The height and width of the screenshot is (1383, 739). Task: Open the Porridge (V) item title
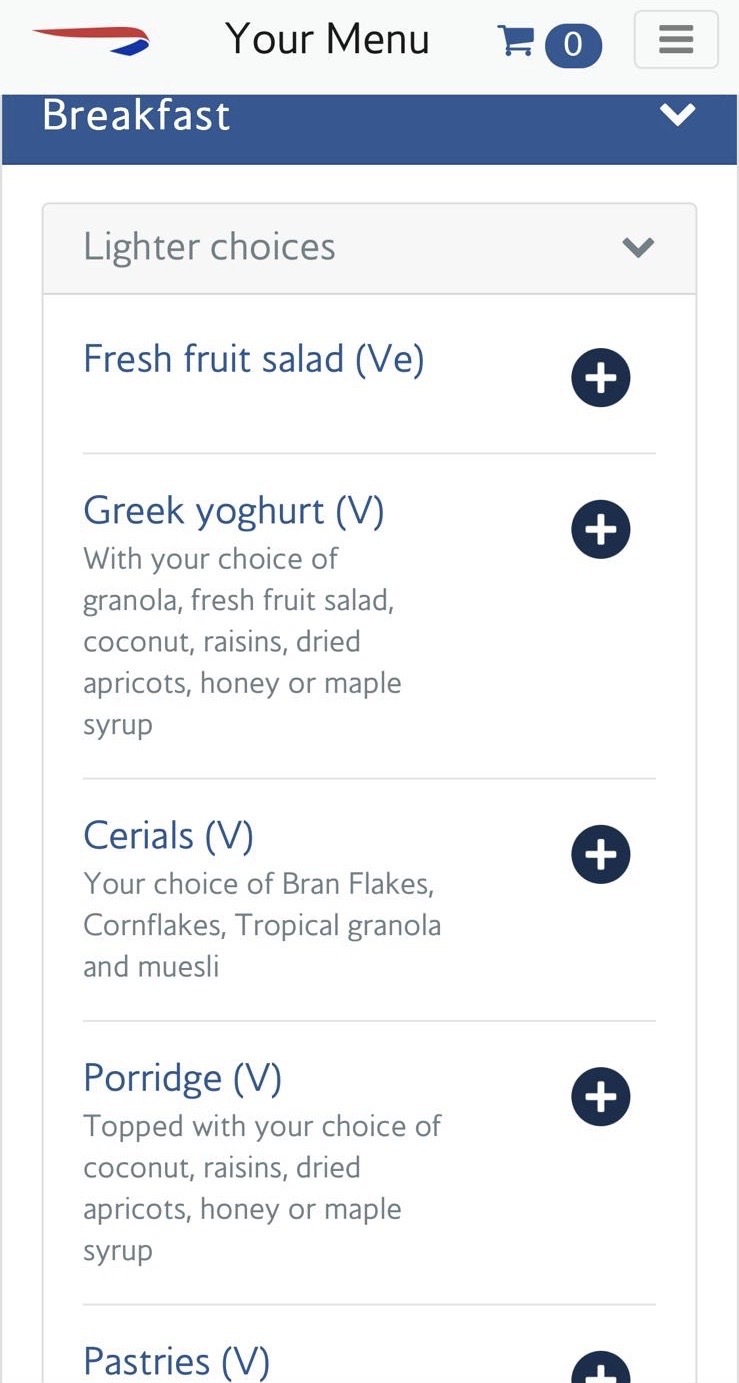point(182,1077)
